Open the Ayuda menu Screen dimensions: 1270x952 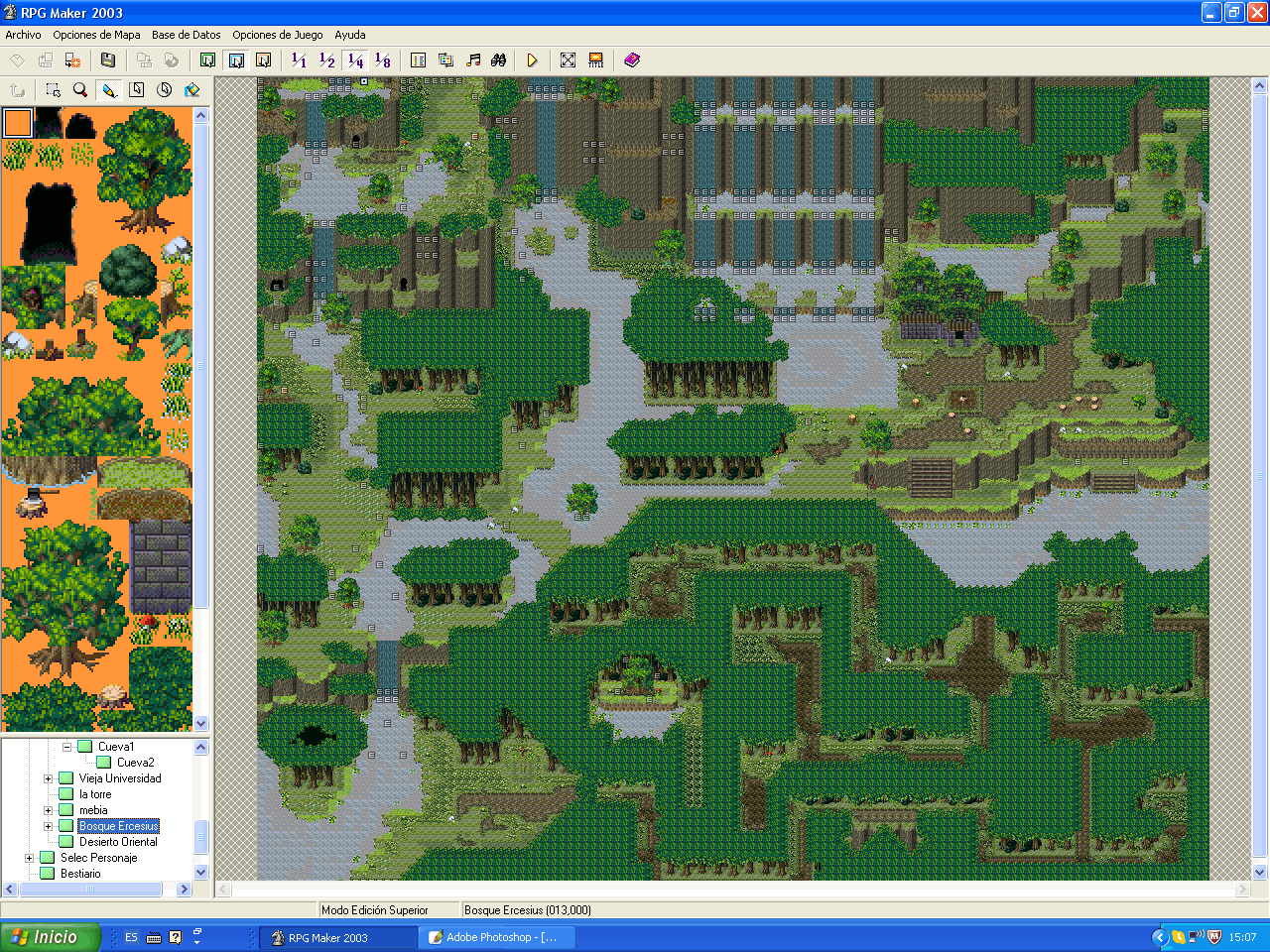tap(350, 35)
